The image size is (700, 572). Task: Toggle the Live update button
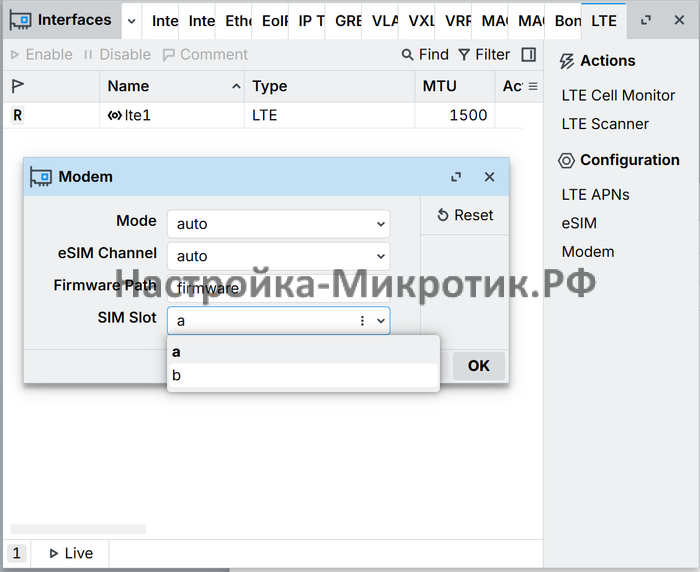coord(71,553)
